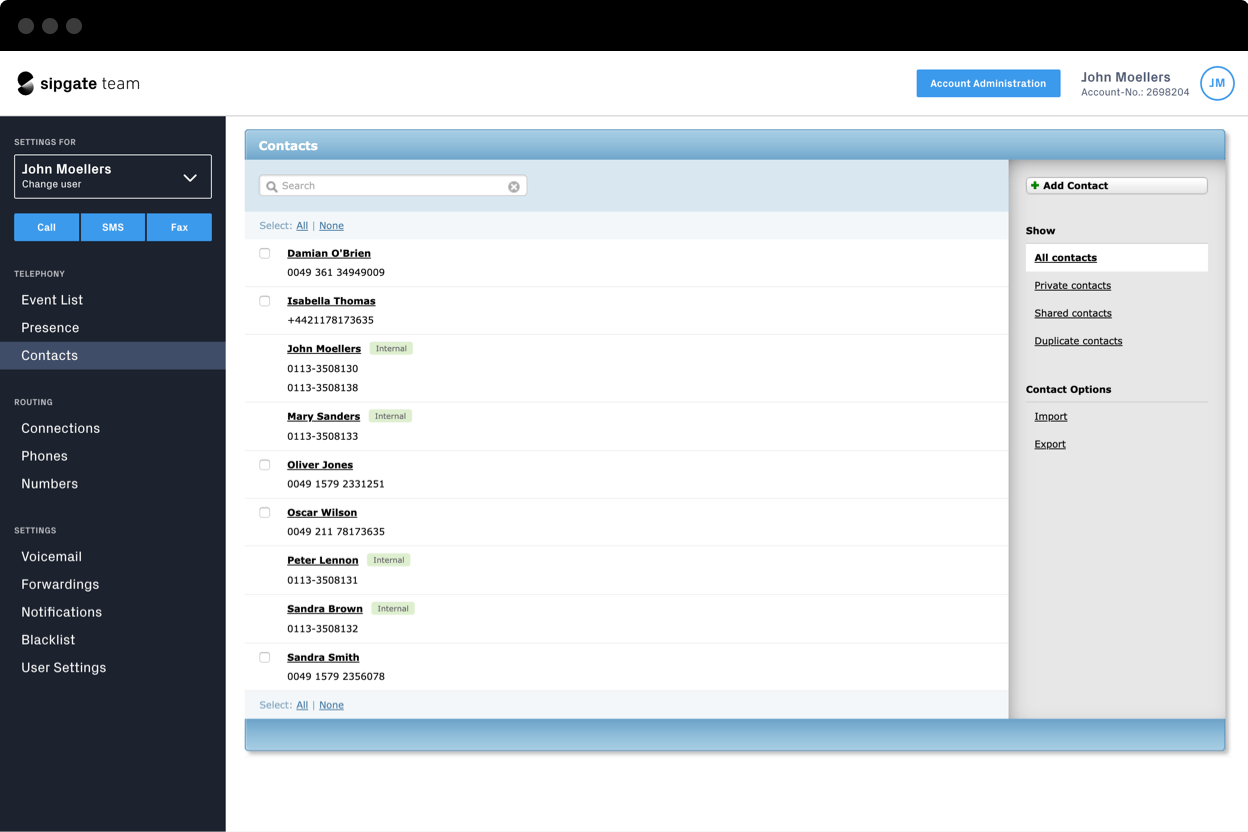
Task: Open contact Oliver Jones
Action: [320, 465]
